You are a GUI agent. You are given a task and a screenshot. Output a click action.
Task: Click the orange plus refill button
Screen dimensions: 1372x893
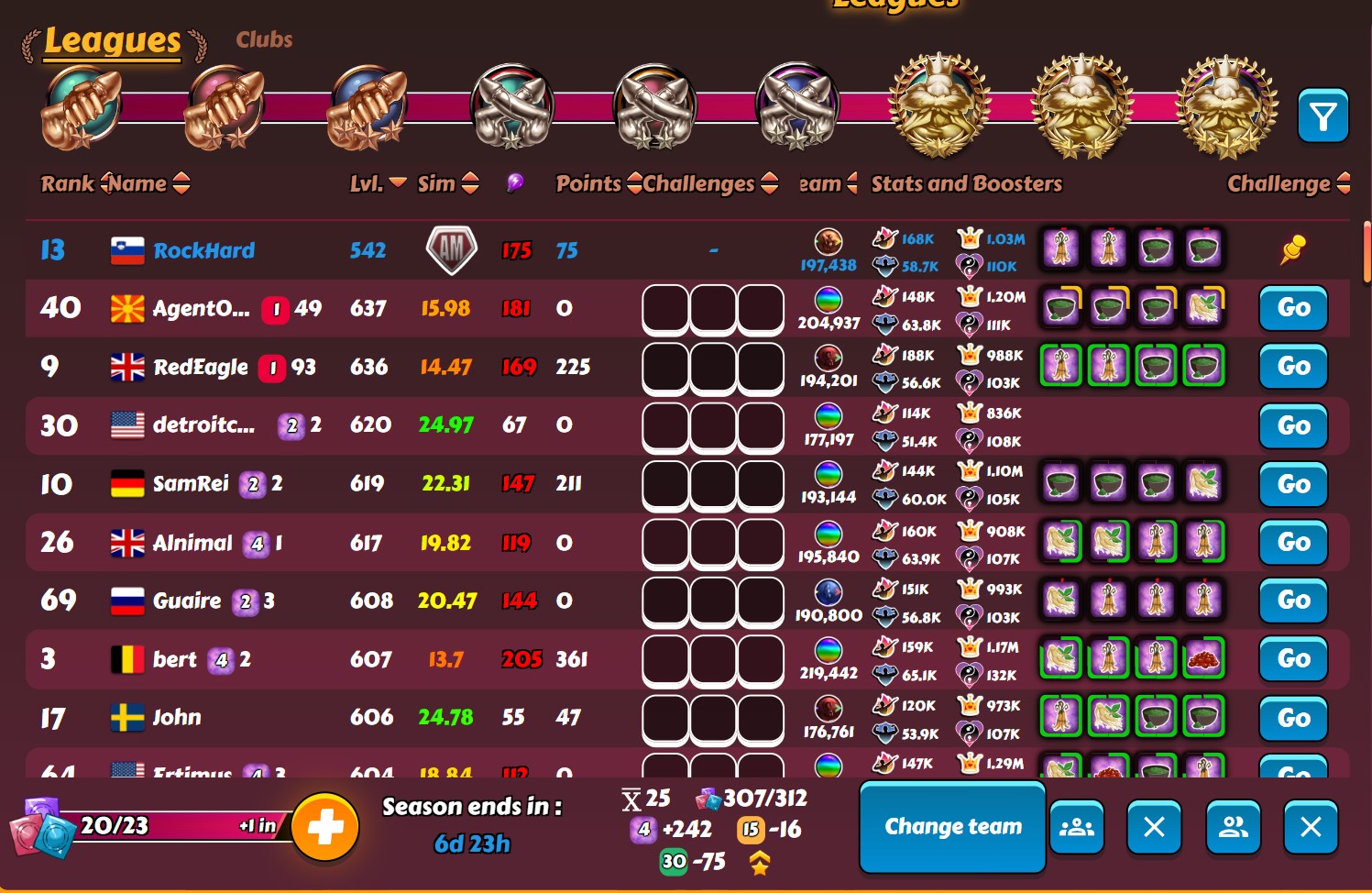pyautogui.click(x=325, y=827)
